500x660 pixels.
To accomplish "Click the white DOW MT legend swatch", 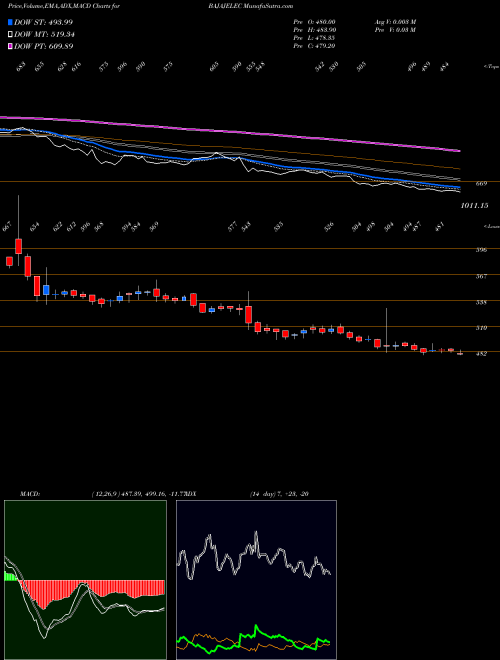I will [10, 35].
